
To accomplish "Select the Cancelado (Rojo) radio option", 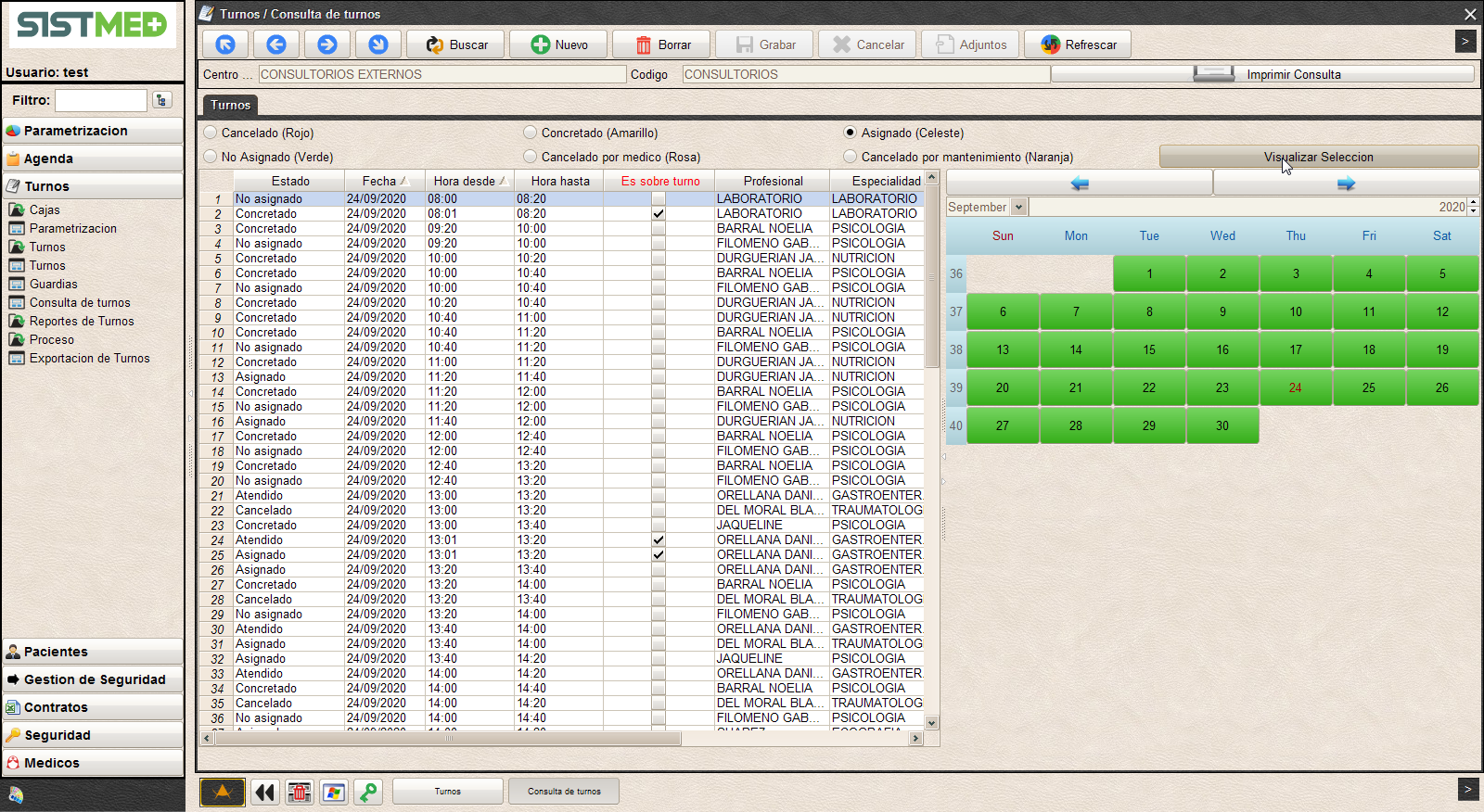I will (211, 133).
